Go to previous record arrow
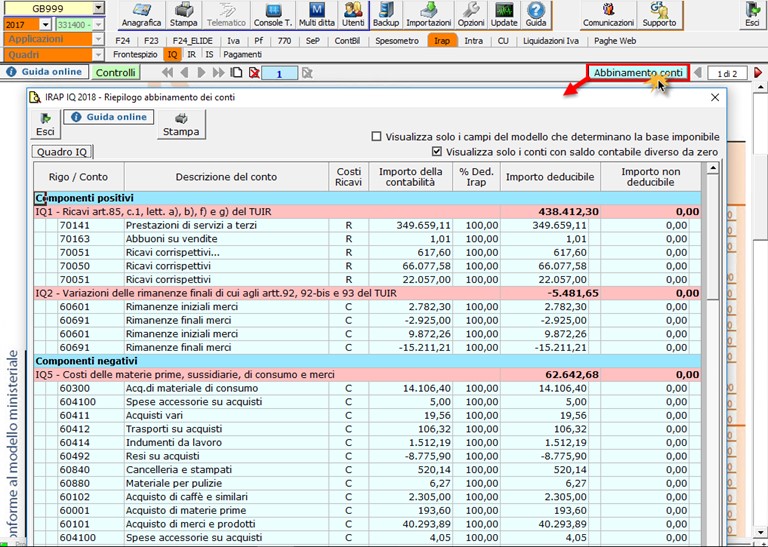 184,73
